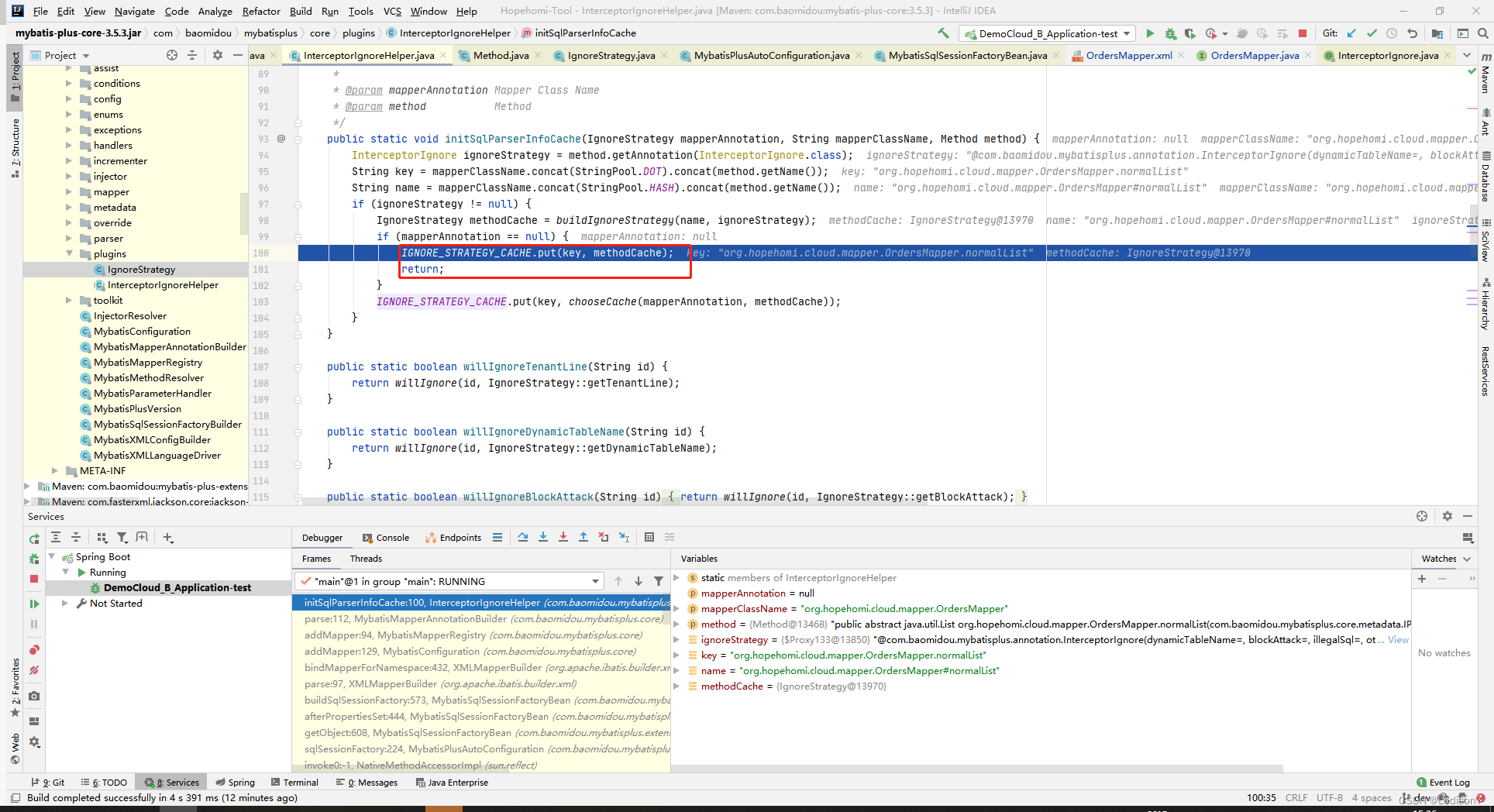Add new watch with plus icon
1494x812 pixels.
1422,579
